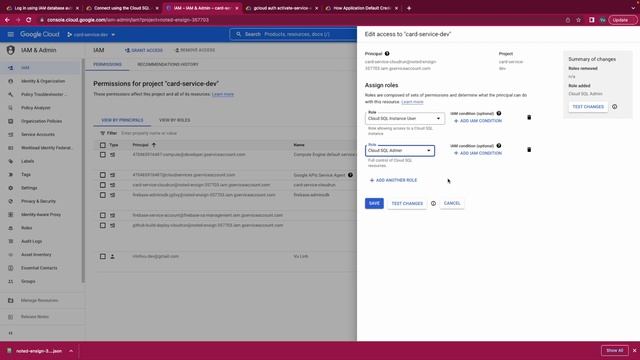Focus the Filter property name field
This screenshot has width=640, height=360.
pos(149,133)
